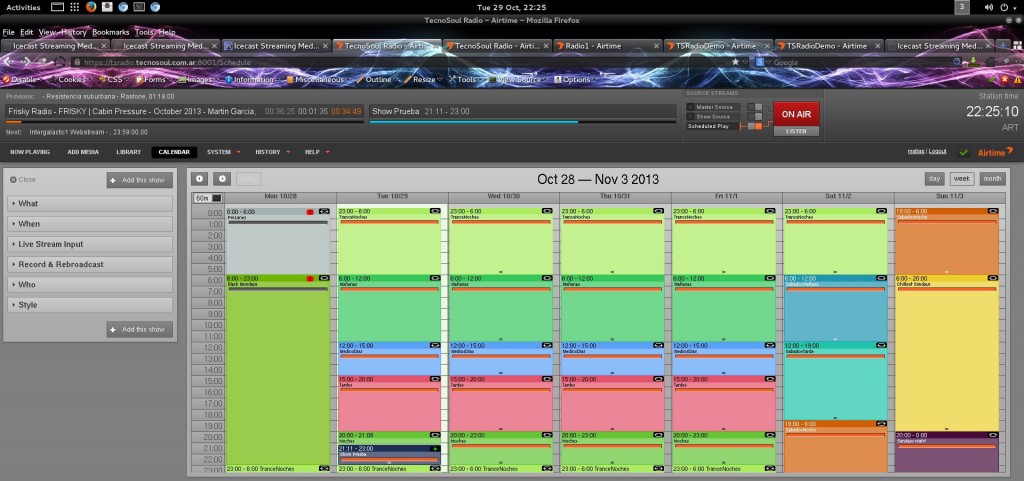Click the red record icon on the Monday 0:00 show
This screenshot has width=1024, height=481.
point(311,212)
